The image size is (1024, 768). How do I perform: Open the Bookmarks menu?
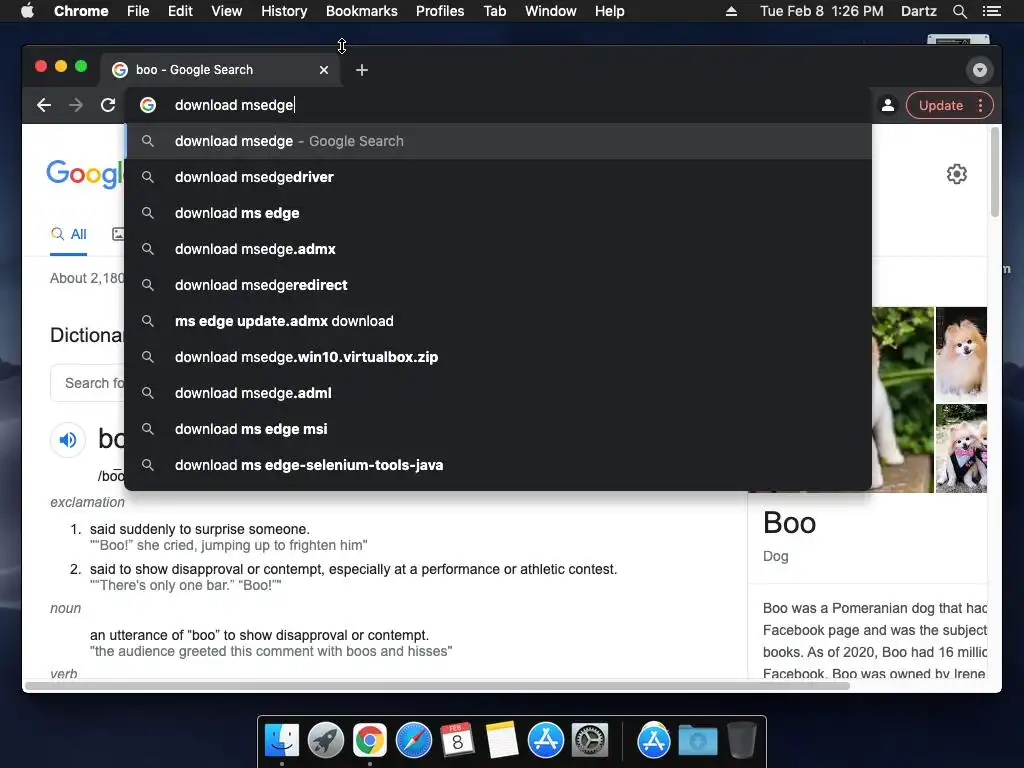pyautogui.click(x=362, y=11)
